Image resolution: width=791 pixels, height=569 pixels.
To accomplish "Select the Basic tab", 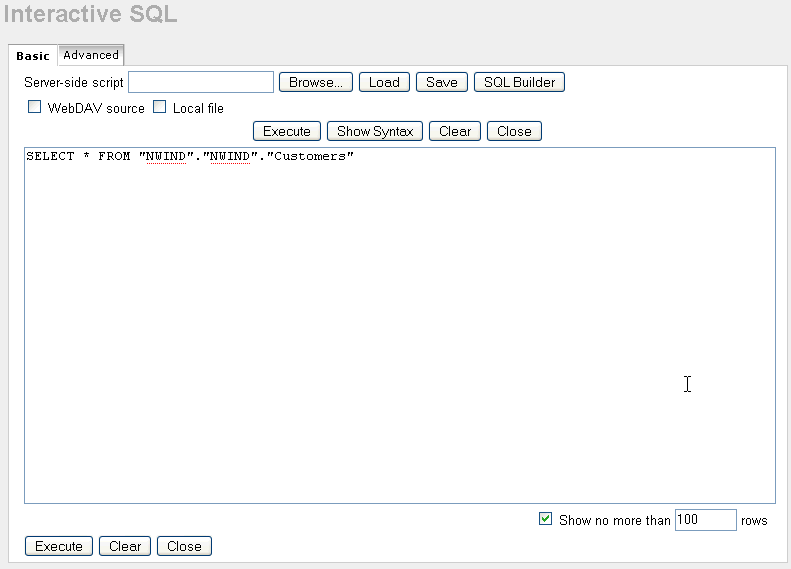I will pos(32,56).
